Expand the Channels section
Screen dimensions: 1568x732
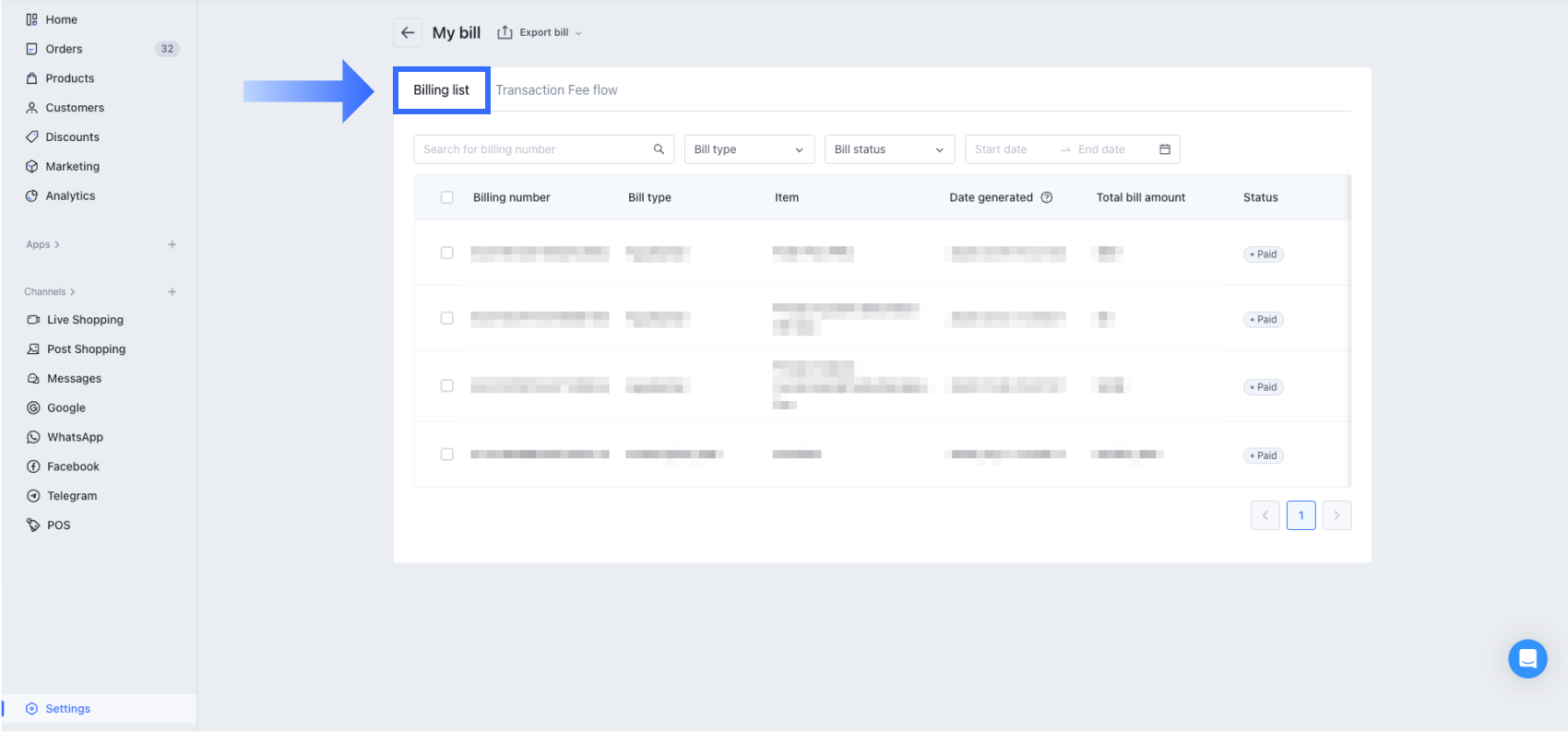(50, 292)
